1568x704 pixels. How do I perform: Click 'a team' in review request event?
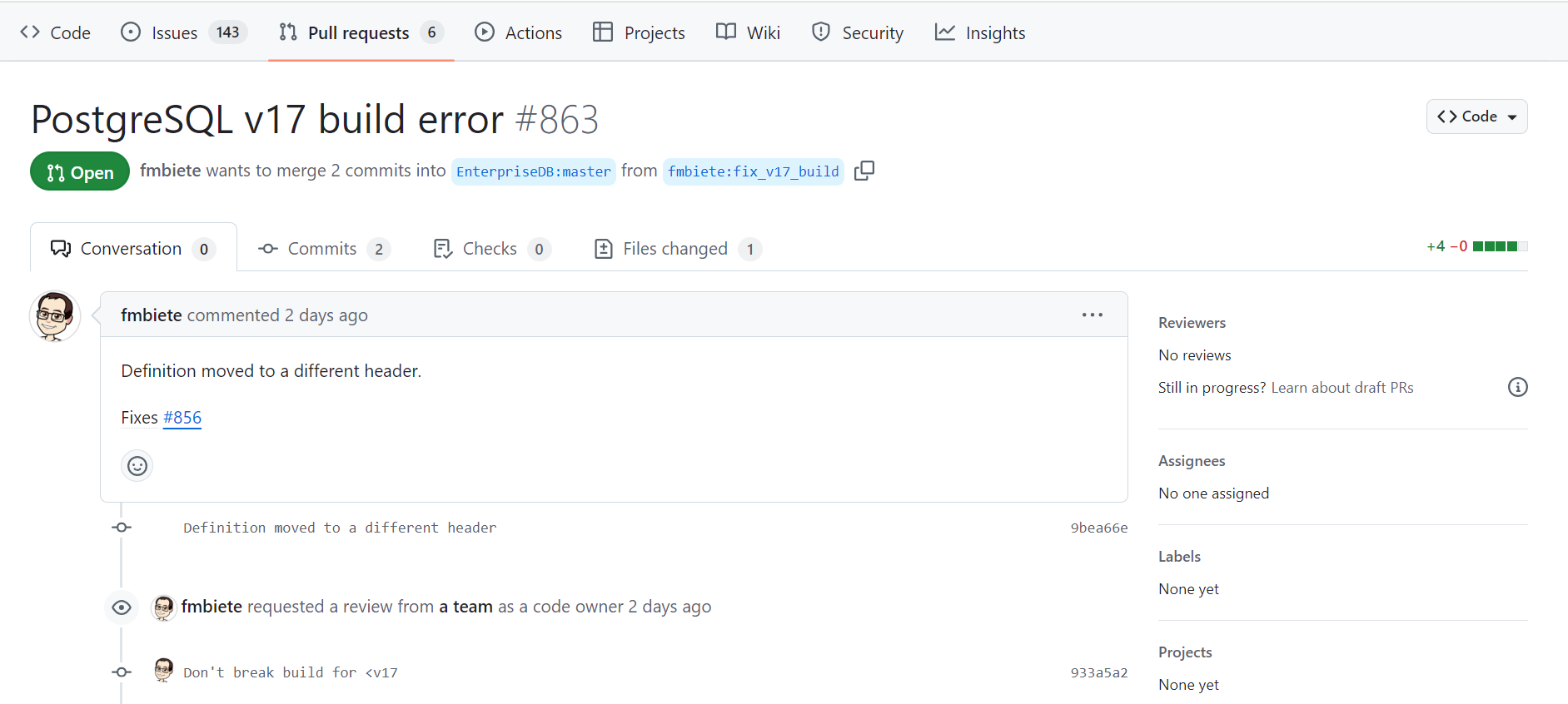click(466, 607)
